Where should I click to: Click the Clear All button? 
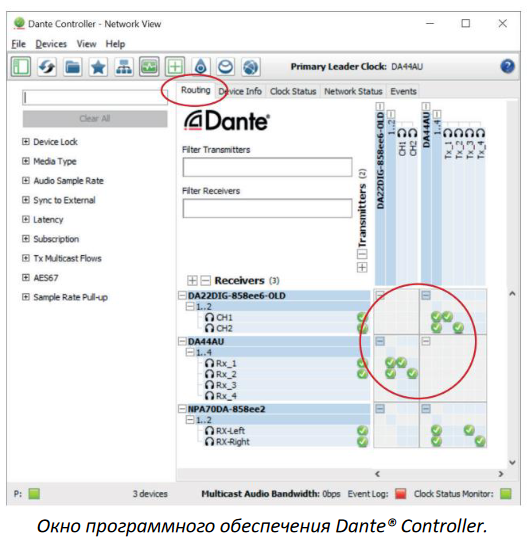click(x=95, y=118)
